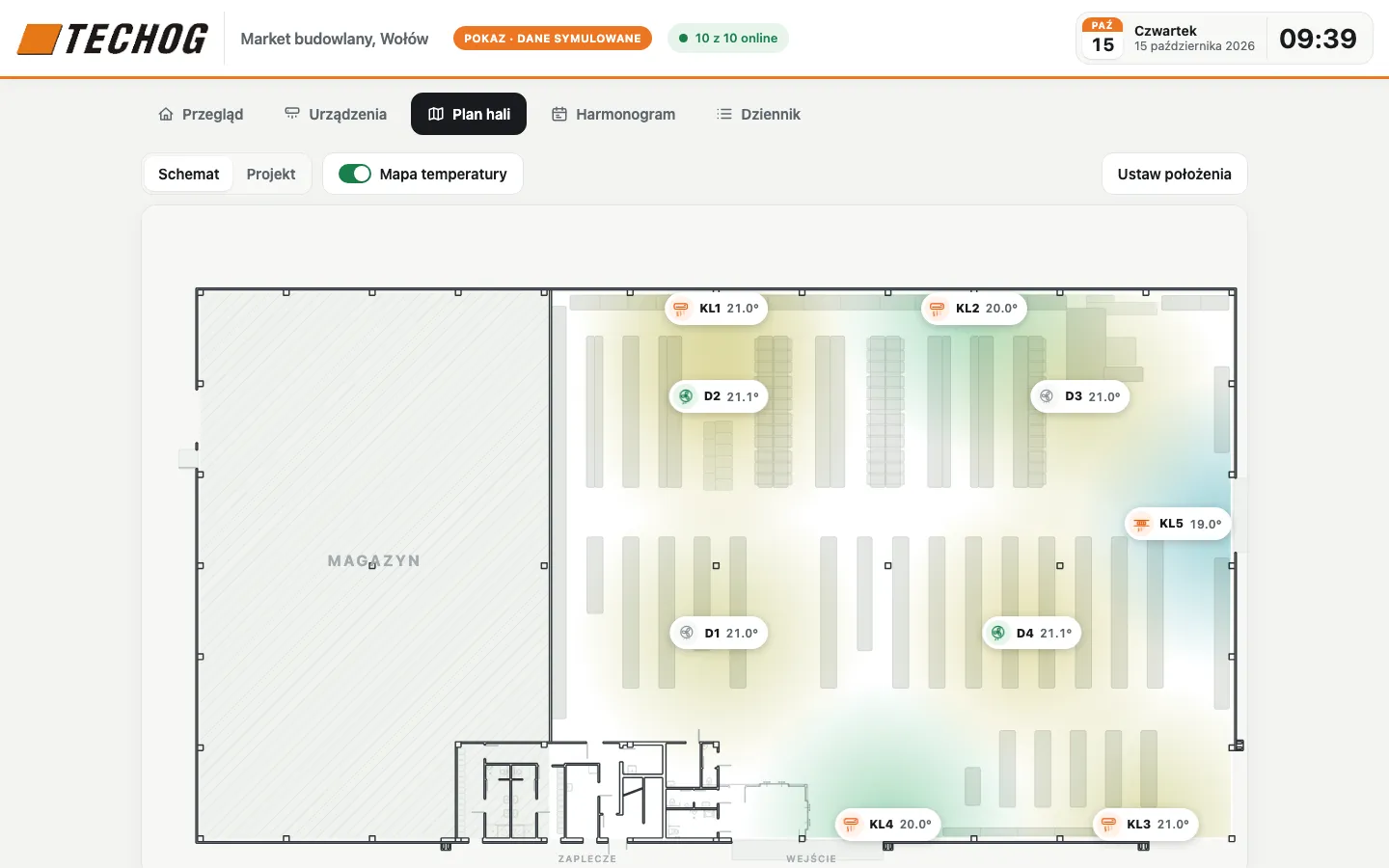The image size is (1389, 868).
Task: Click the KL3 air conditioner icon
Action: (x=1108, y=825)
